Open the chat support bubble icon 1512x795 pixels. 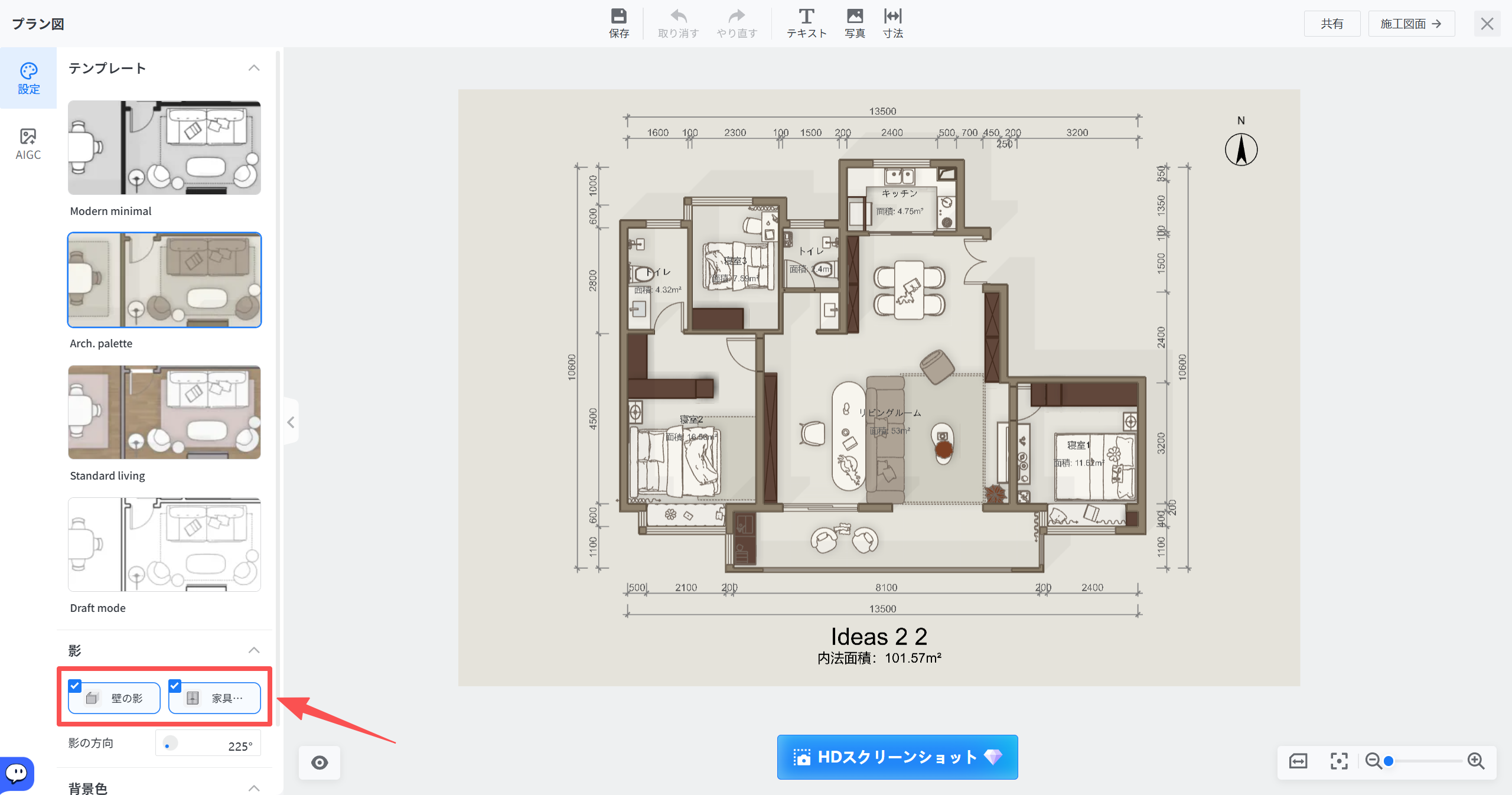pyautogui.click(x=17, y=773)
